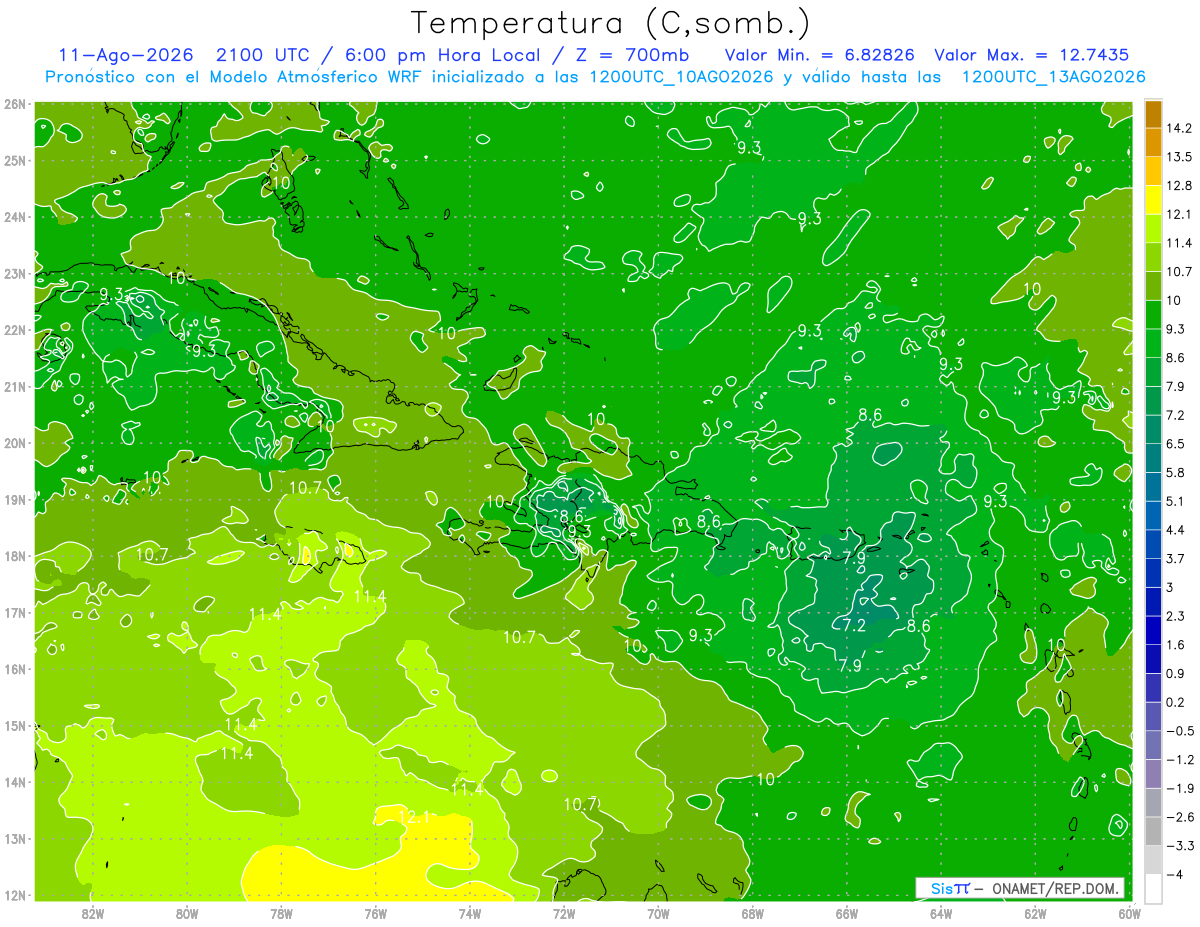Click the 17N latitude axis label
Viewport: 1200px width, 927px height.
pyautogui.click(x=15, y=612)
